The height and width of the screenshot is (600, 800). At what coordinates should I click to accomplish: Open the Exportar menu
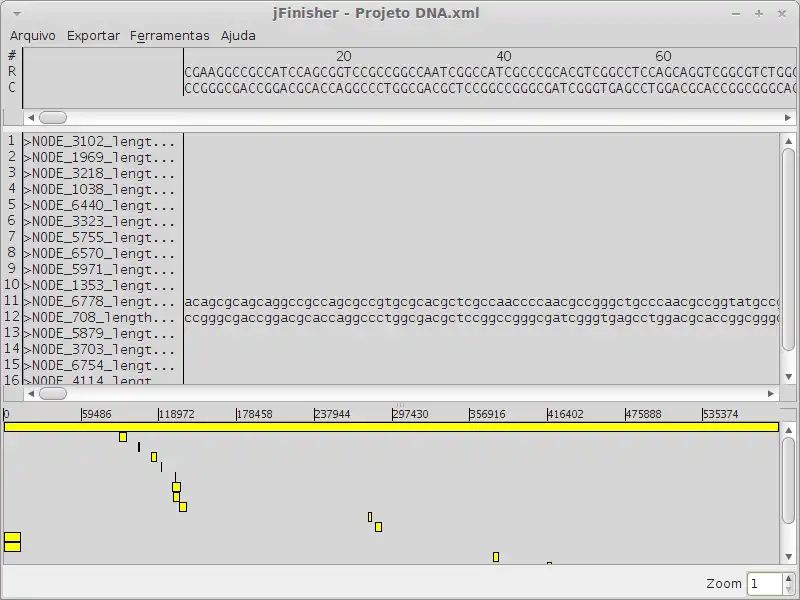(93, 36)
